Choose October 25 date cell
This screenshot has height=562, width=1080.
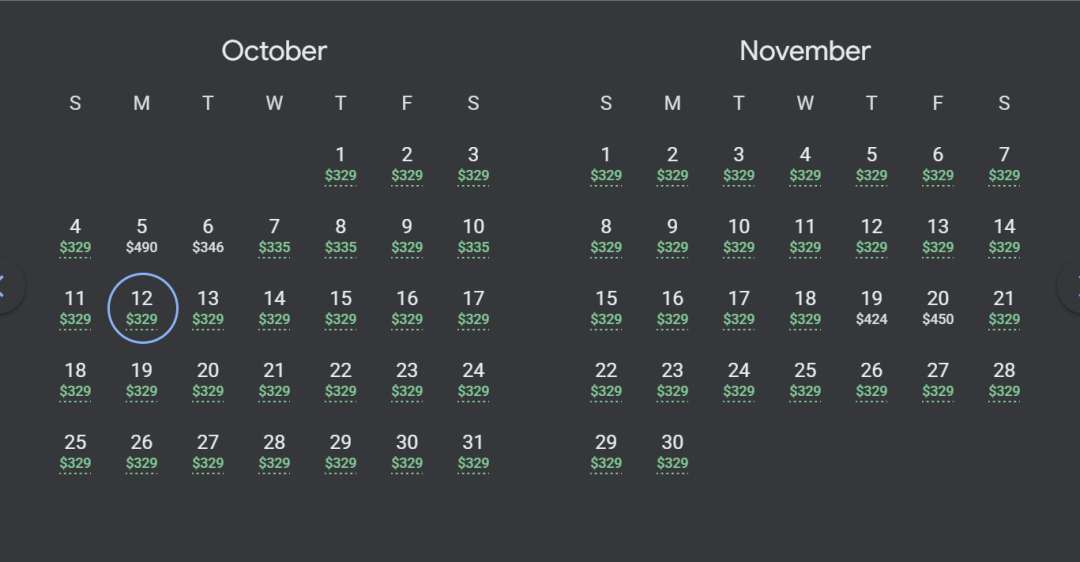coord(75,452)
